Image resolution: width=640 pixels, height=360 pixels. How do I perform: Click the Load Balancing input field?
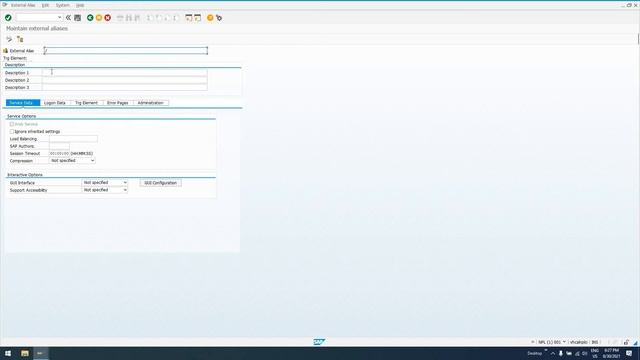[73, 139]
